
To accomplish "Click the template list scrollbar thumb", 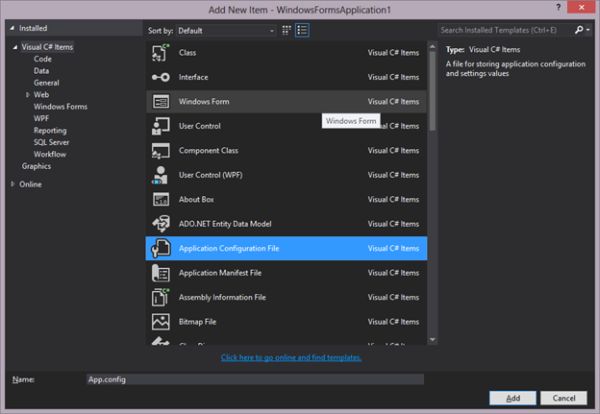I will click(432, 91).
